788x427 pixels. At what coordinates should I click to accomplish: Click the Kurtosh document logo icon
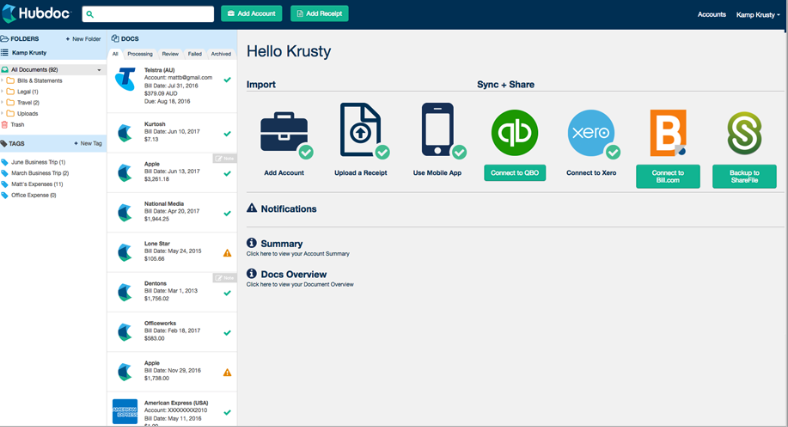pyautogui.click(x=125, y=133)
